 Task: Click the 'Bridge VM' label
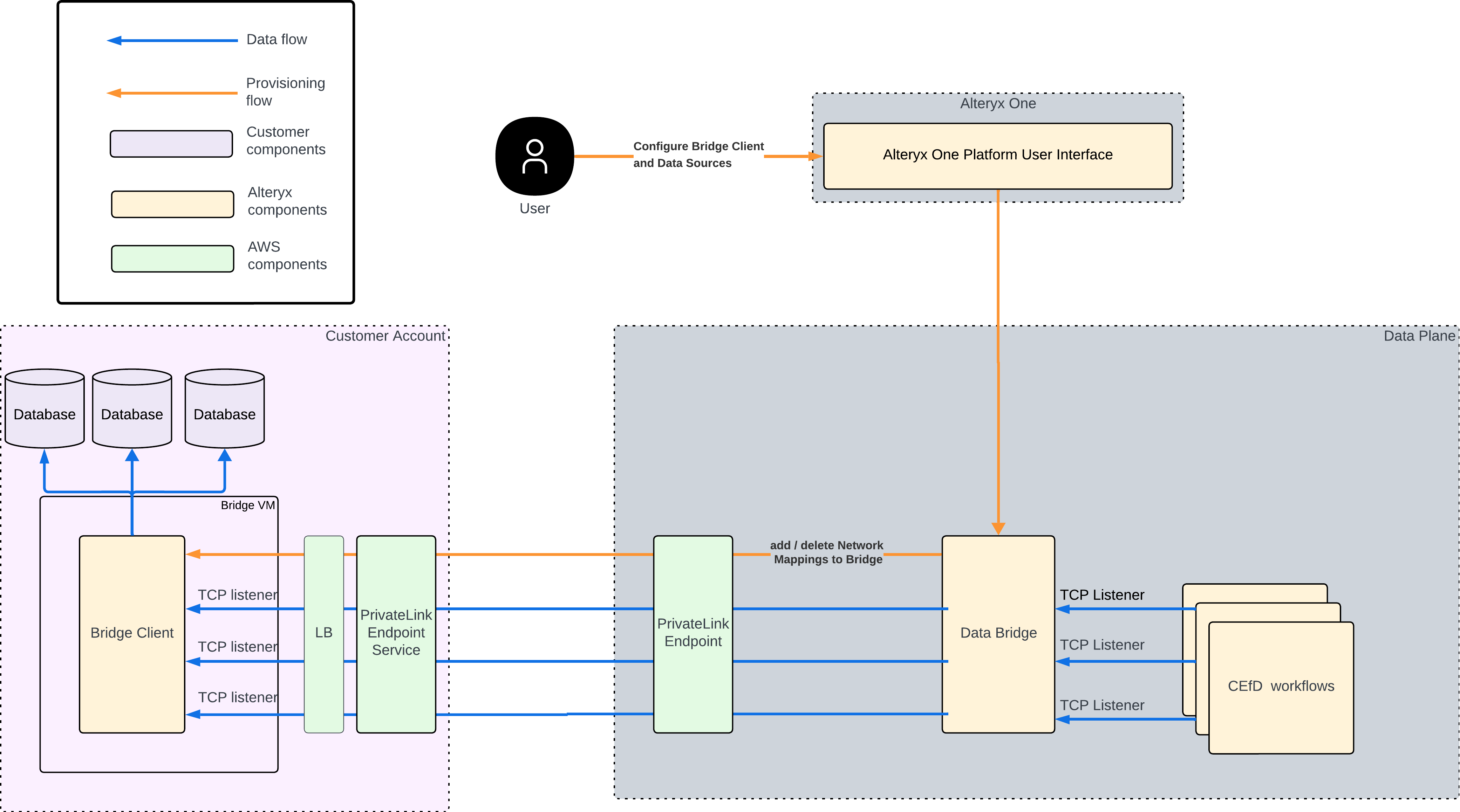click(248, 505)
